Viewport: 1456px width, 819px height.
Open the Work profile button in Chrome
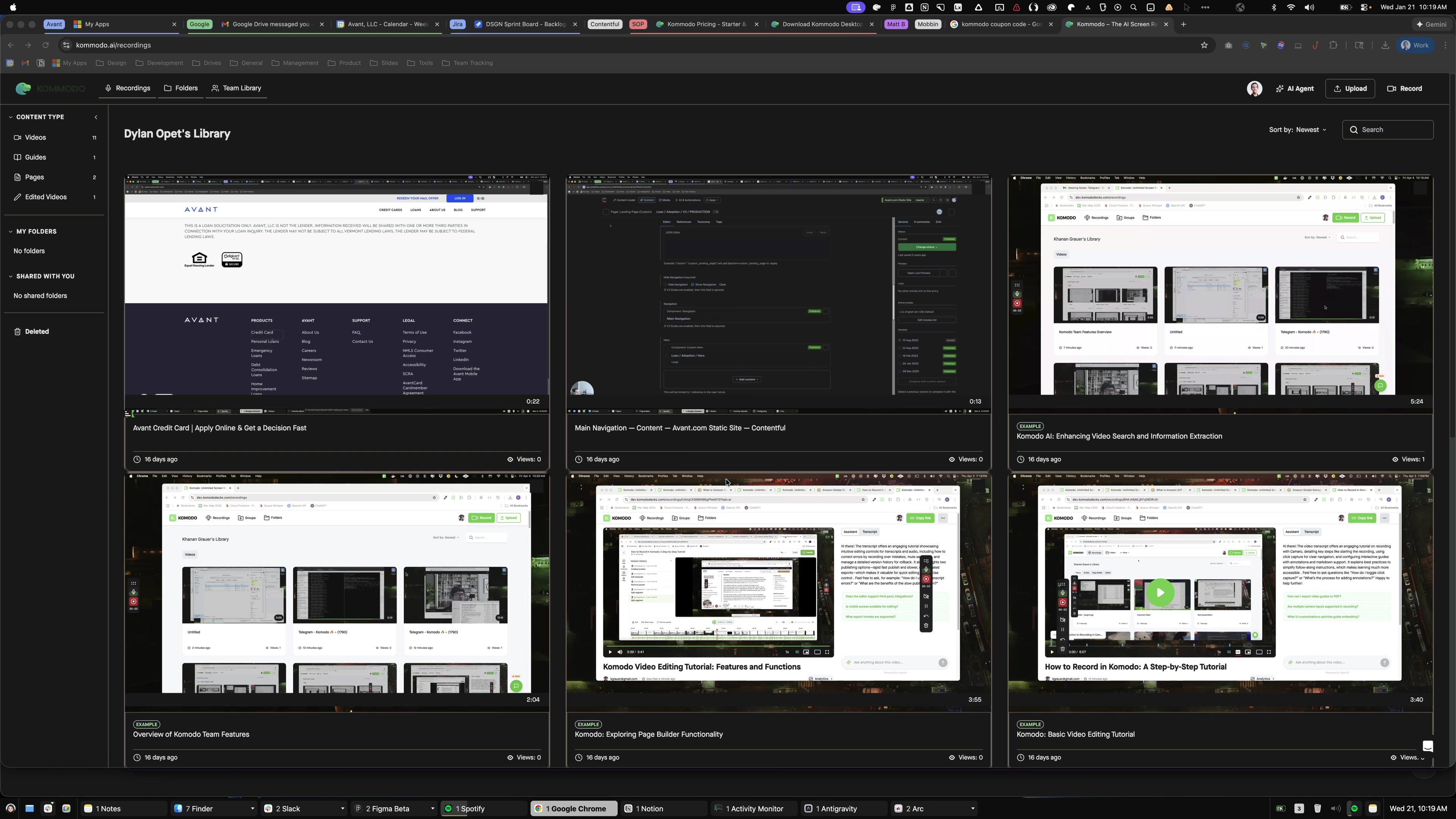pos(1415,45)
